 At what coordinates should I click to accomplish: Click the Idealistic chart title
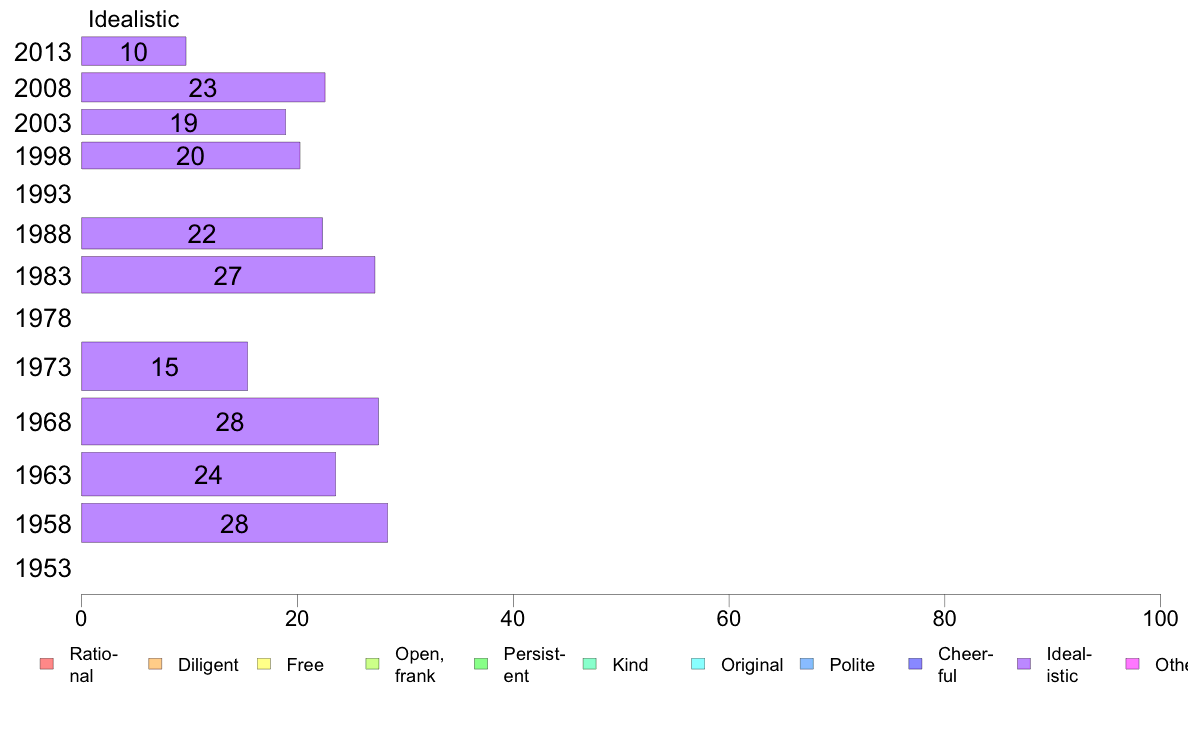pyautogui.click(x=133, y=19)
